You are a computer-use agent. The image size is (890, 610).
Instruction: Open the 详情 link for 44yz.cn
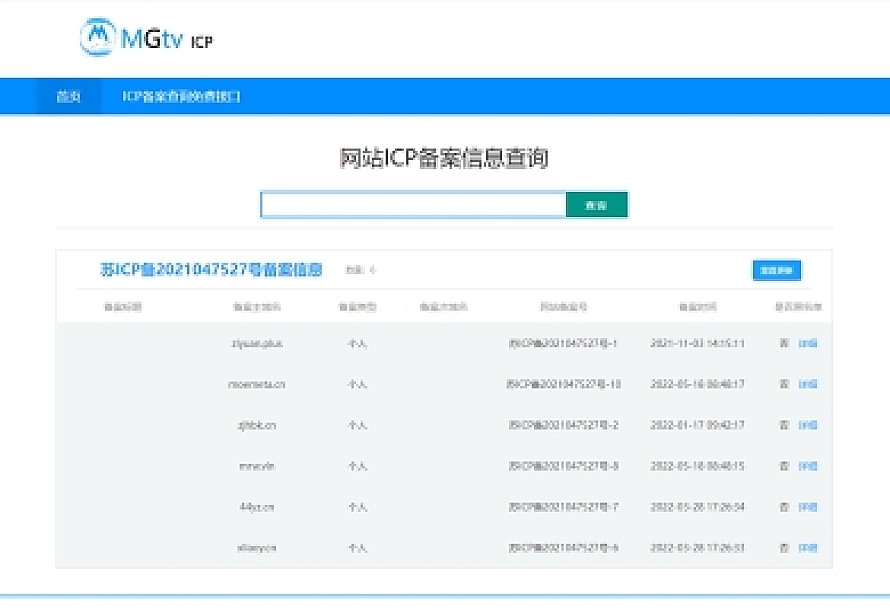click(806, 507)
